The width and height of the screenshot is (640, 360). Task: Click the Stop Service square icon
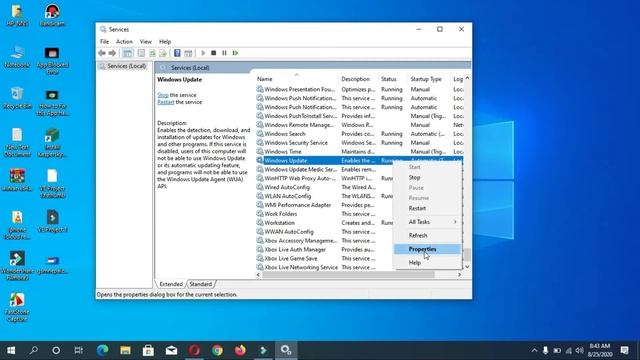coord(213,53)
